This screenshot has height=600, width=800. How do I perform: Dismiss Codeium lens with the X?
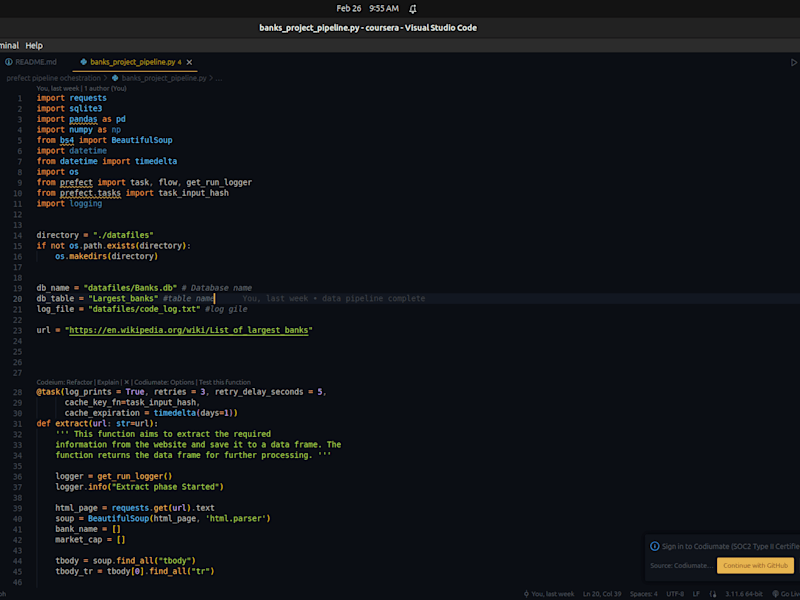[127, 382]
